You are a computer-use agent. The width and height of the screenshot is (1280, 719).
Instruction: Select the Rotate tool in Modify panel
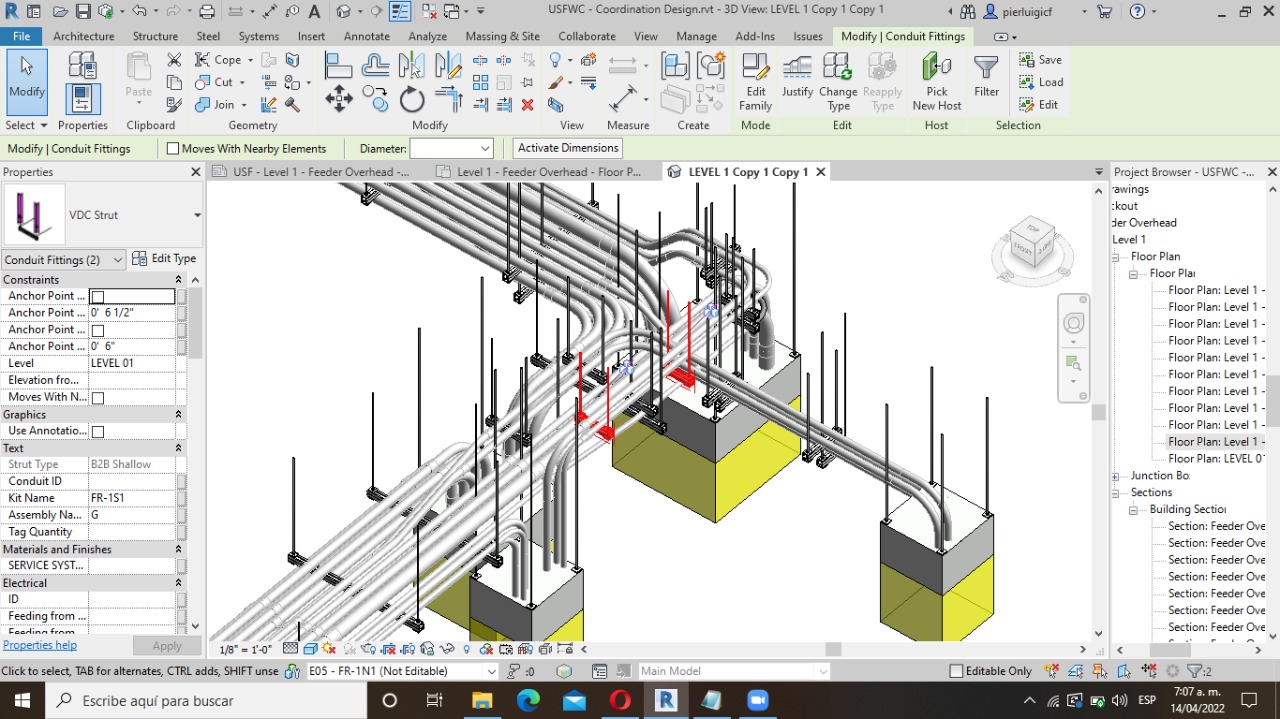(x=412, y=99)
